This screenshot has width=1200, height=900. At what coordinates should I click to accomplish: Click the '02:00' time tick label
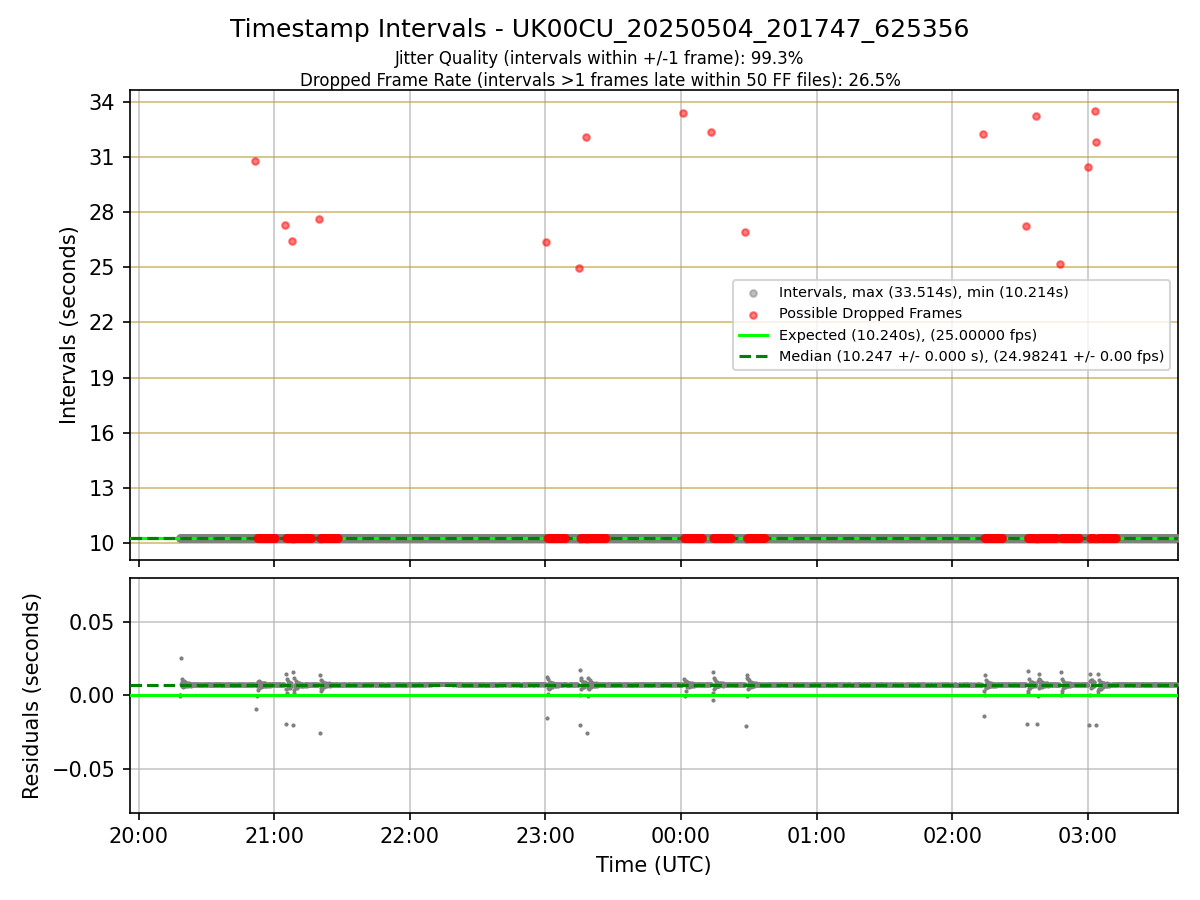click(952, 835)
